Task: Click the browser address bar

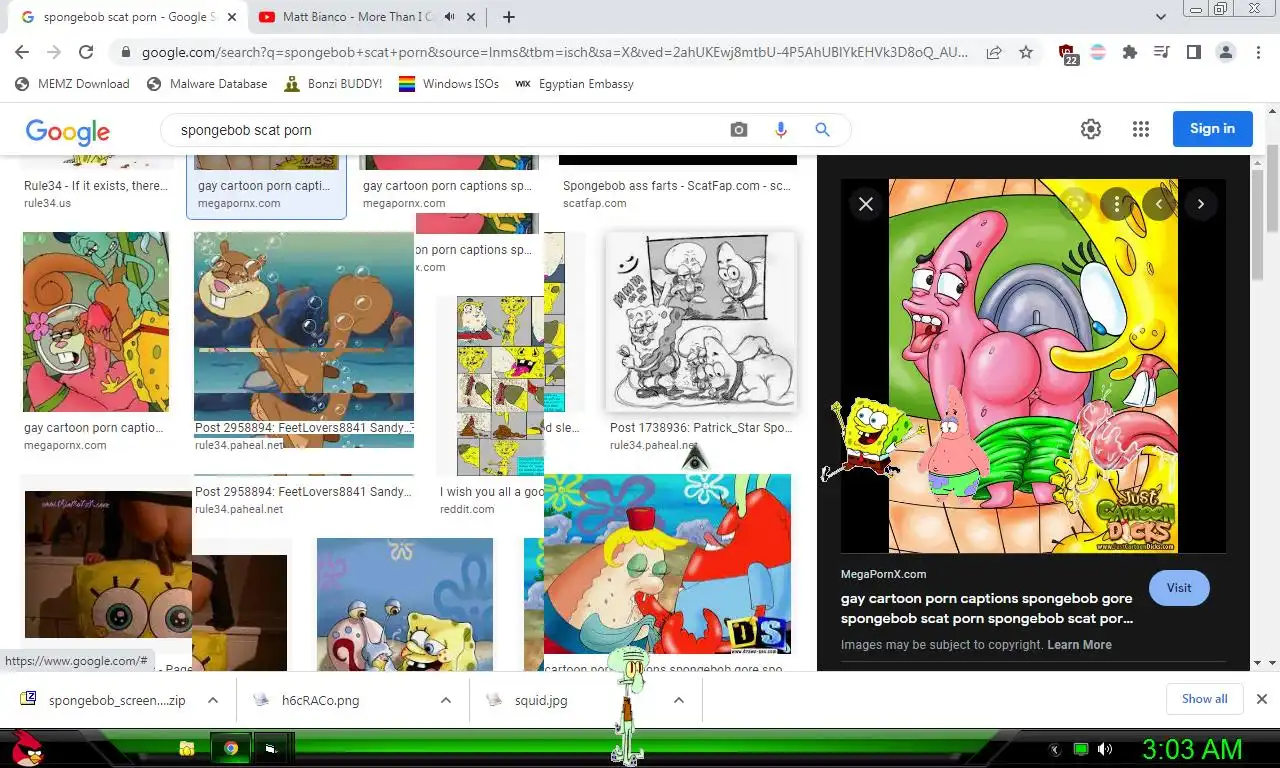Action: click(555, 53)
